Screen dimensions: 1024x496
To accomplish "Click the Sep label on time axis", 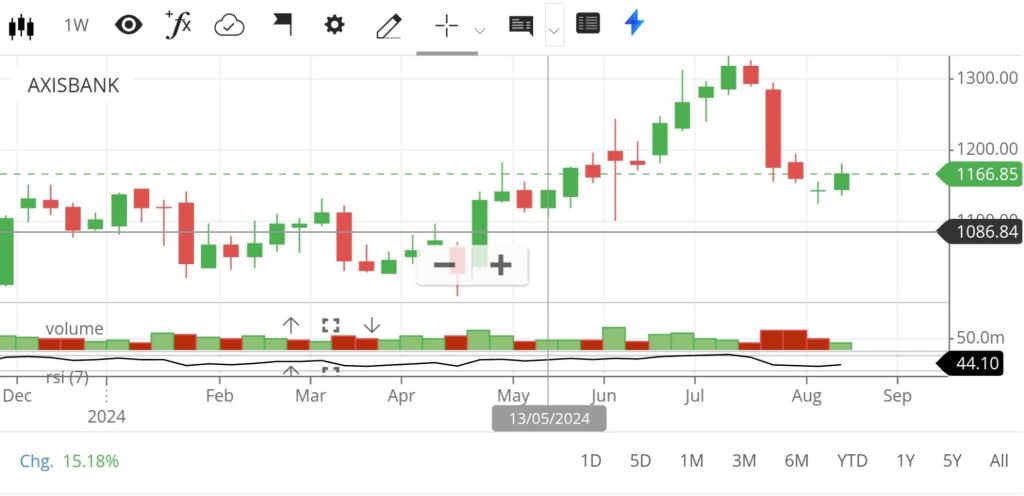I will [x=897, y=396].
